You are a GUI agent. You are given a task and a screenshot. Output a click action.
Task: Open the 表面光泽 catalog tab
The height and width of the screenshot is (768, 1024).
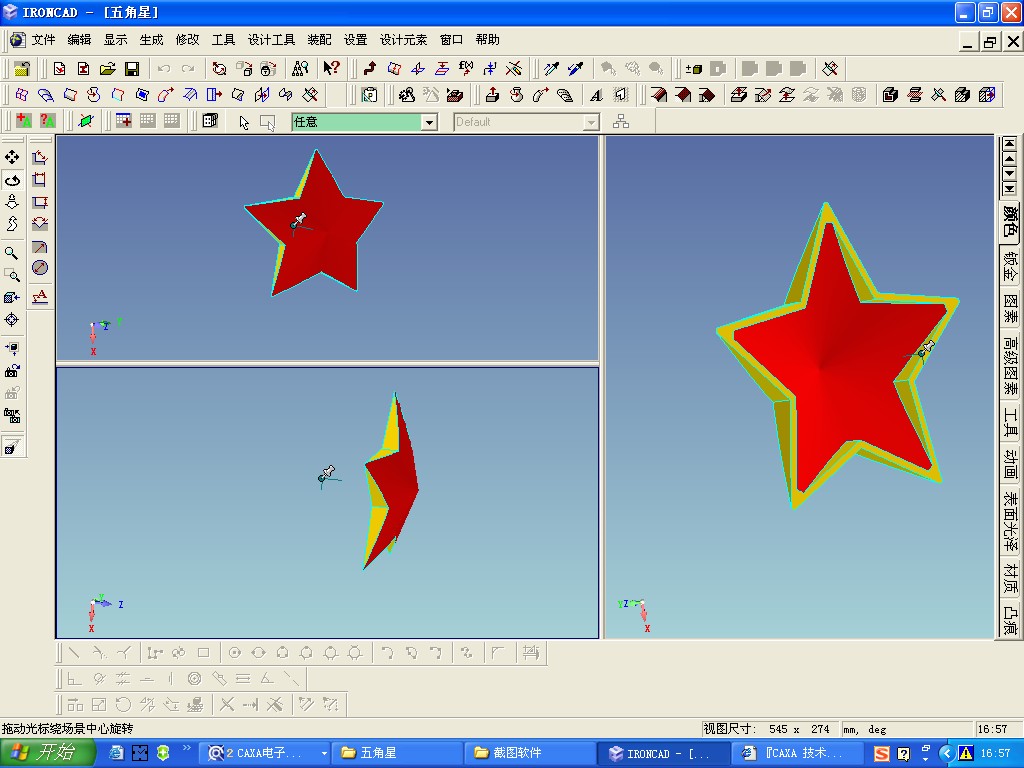[1010, 522]
